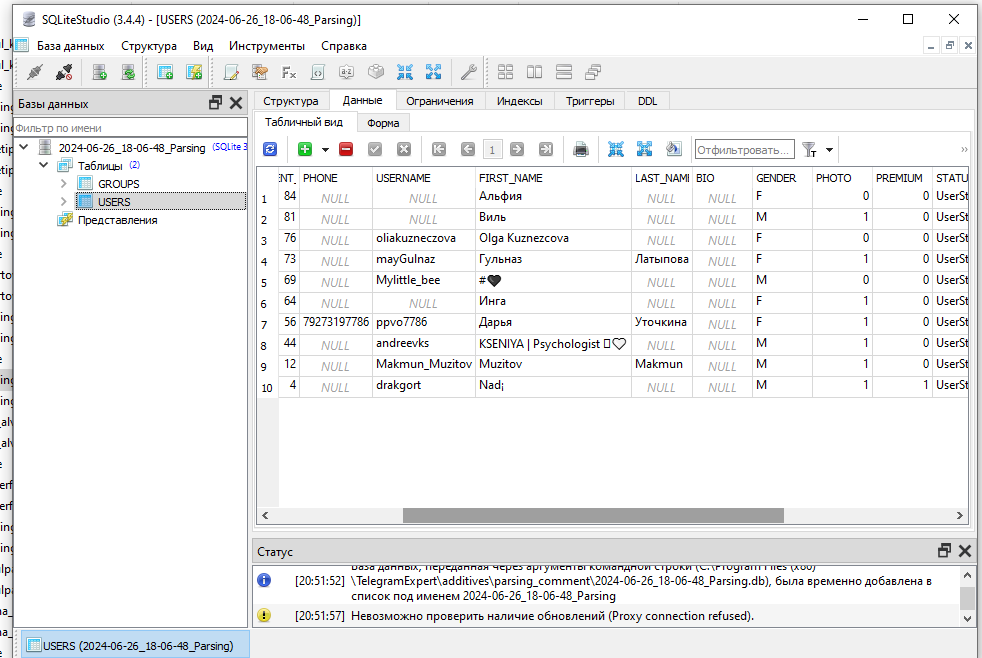Viewport: 982px width, 658px height.
Task: Expand the GROUPS table tree node
Action: (64, 184)
